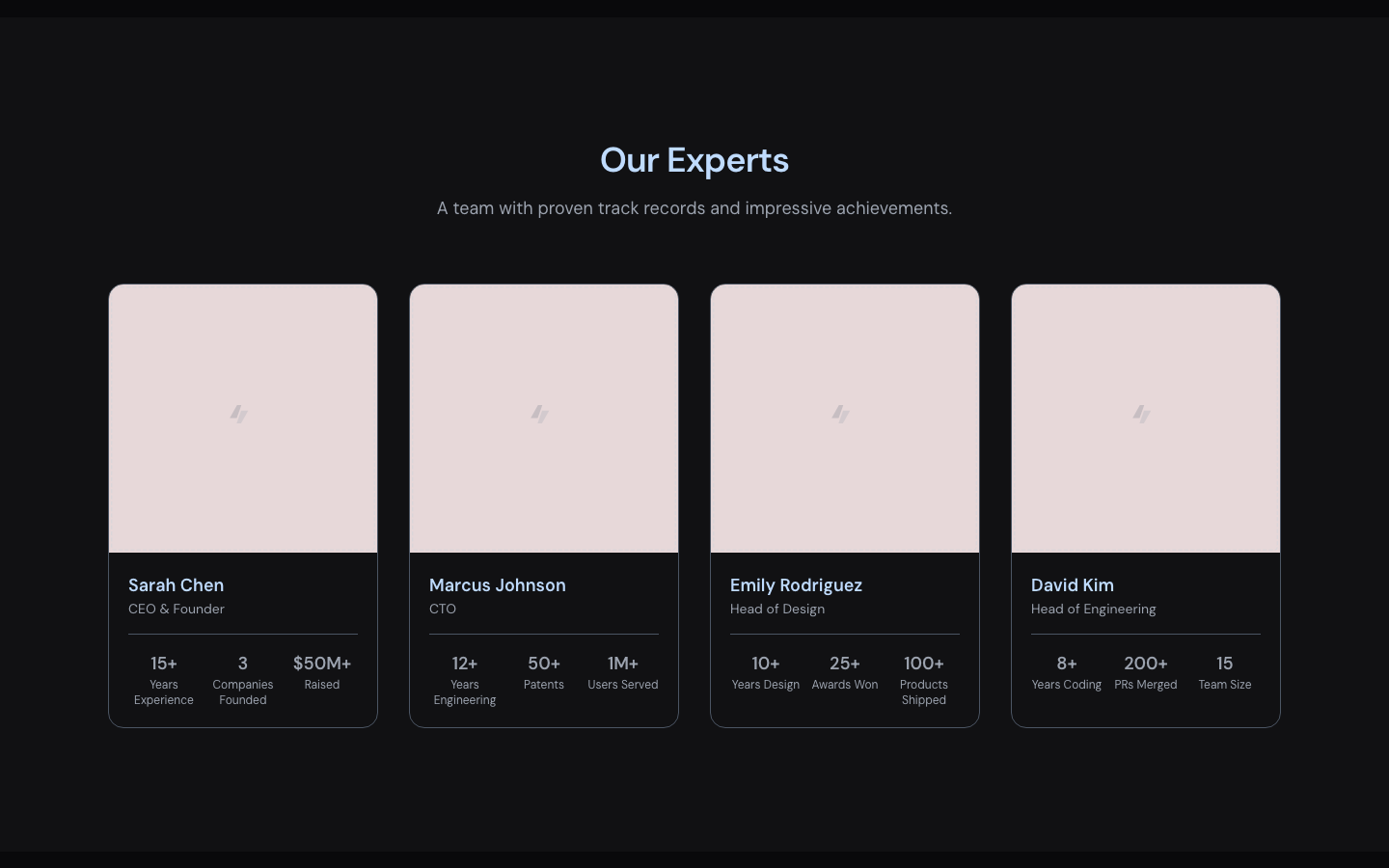This screenshot has height=868, width=1389.
Task: Click the 15 Team Size stat
Action: 1225,672
